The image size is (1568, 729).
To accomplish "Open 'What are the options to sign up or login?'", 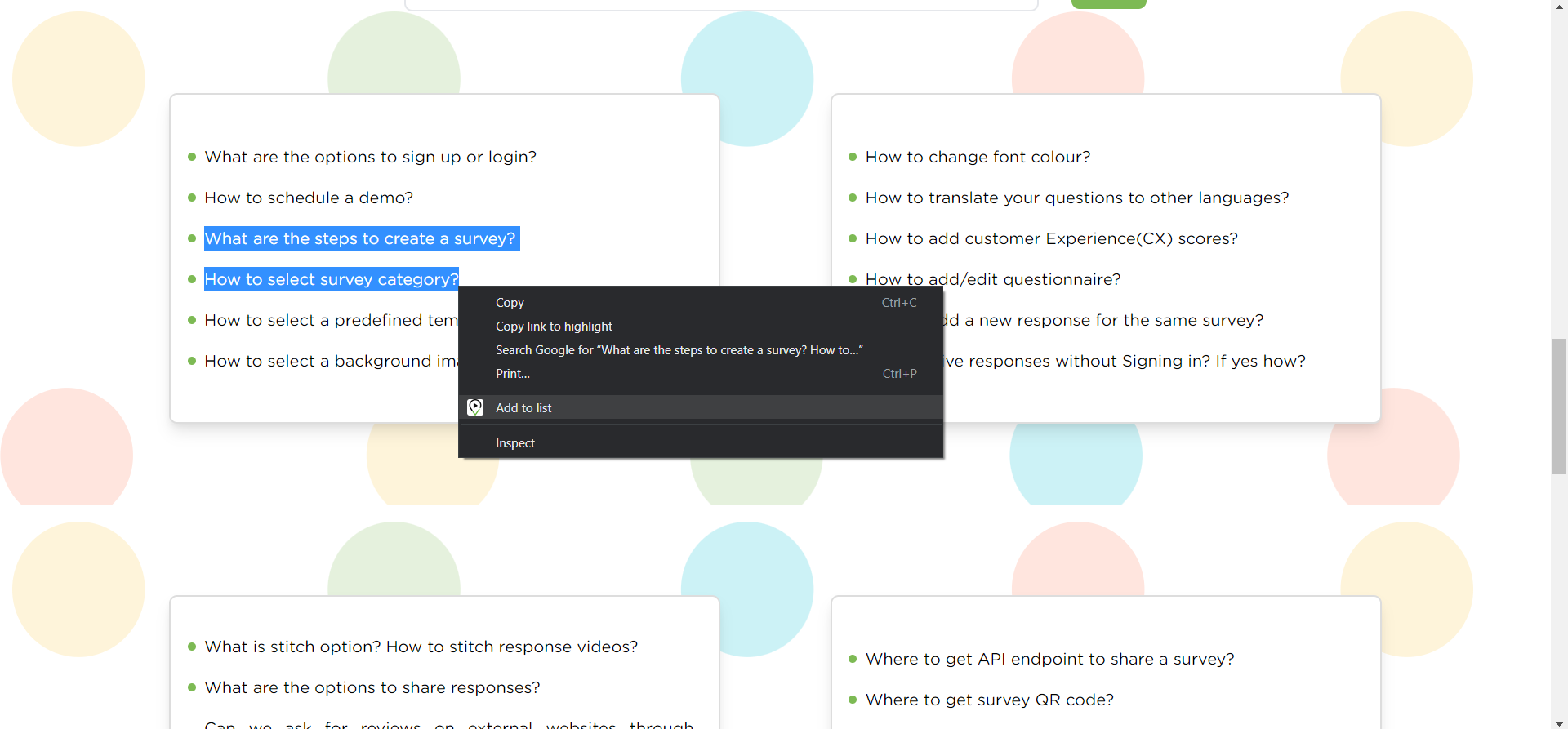I will click(x=370, y=157).
